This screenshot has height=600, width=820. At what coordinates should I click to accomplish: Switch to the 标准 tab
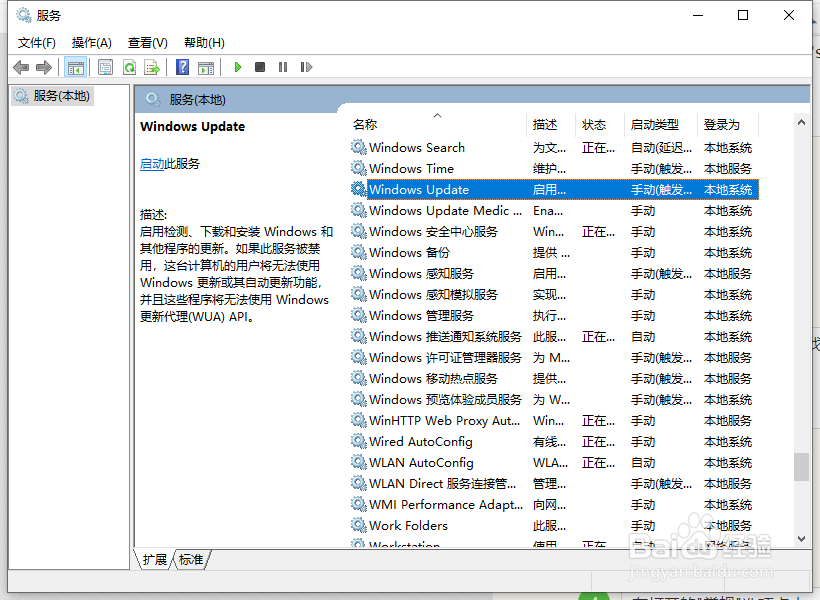click(191, 560)
